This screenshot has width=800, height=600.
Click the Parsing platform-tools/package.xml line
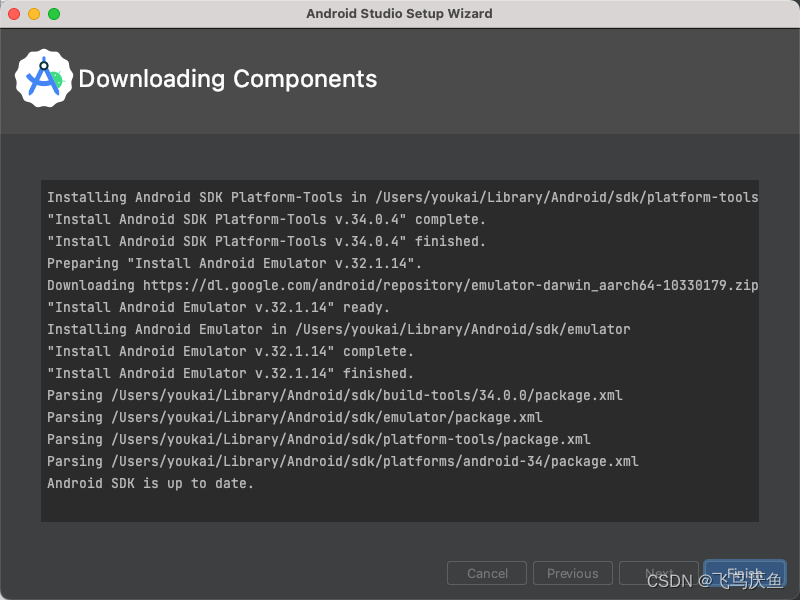point(318,439)
